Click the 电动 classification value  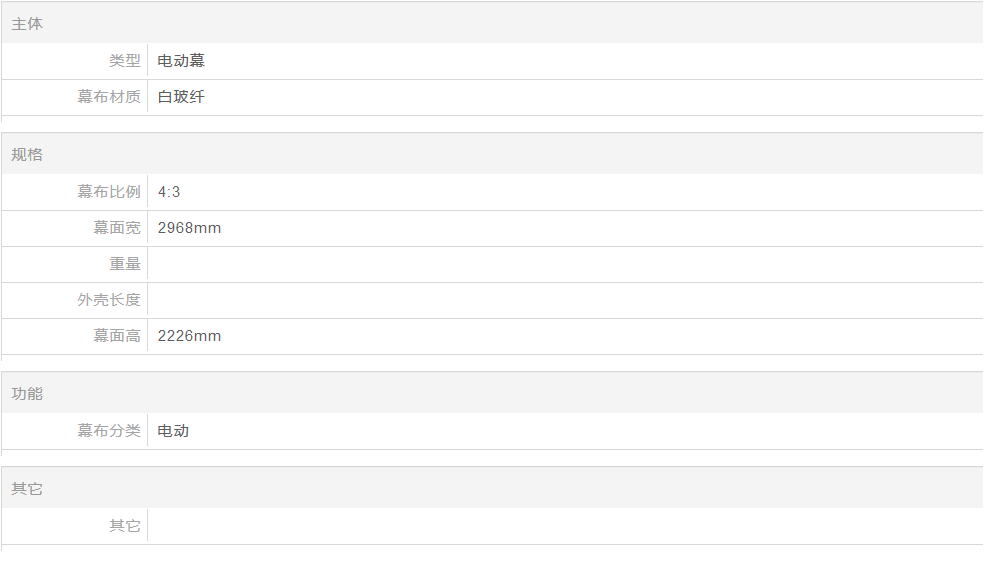point(173,431)
